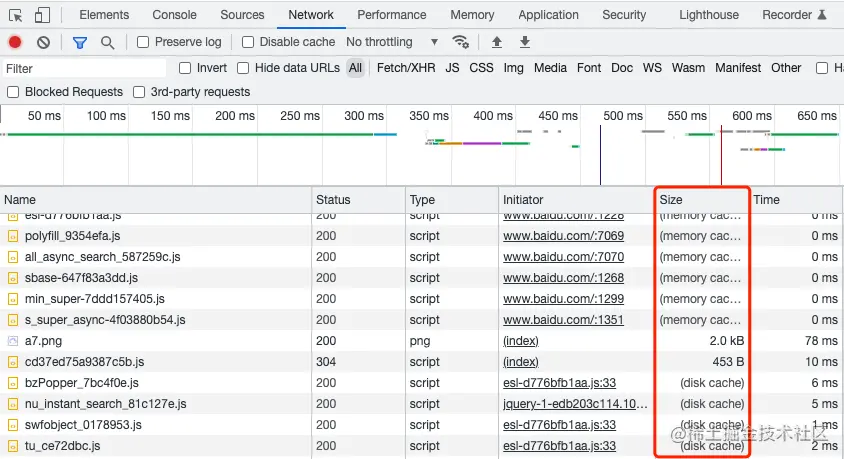
Task: Filter requests by Doc type
Action: point(622,68)
